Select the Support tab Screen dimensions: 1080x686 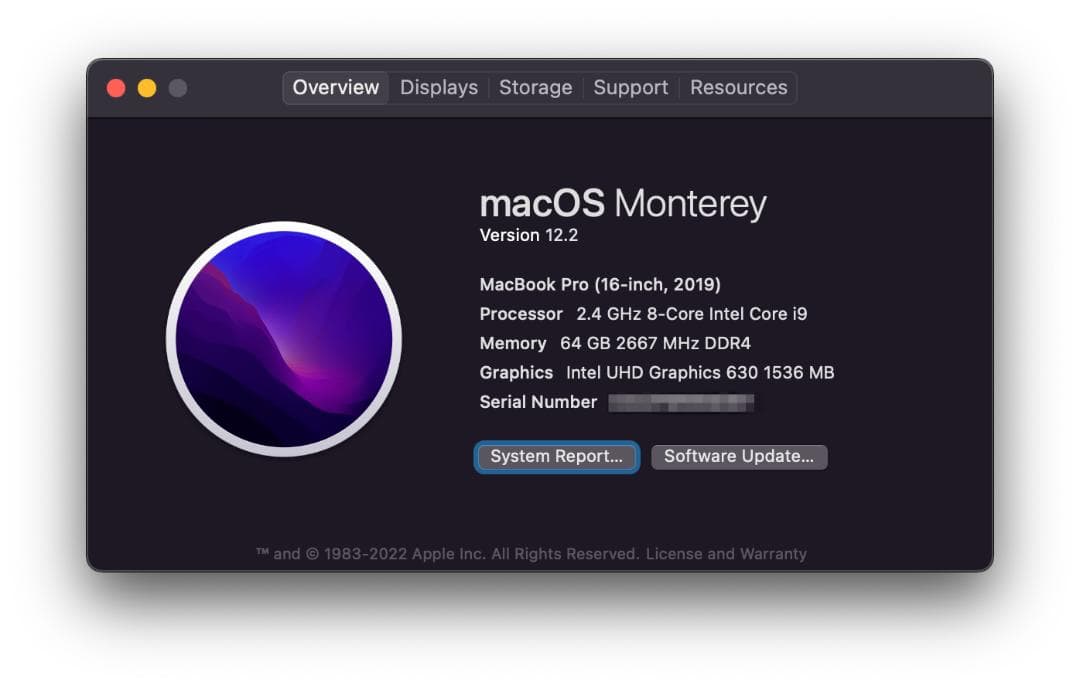pos(630,88)
